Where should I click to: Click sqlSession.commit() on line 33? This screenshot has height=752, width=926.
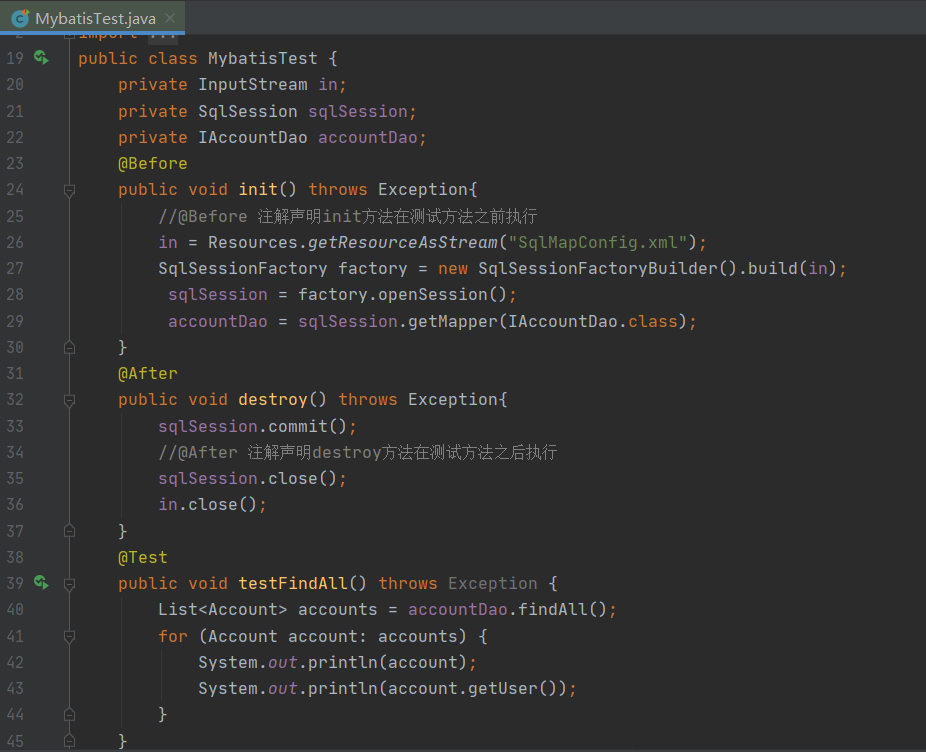tap(253, 426)
